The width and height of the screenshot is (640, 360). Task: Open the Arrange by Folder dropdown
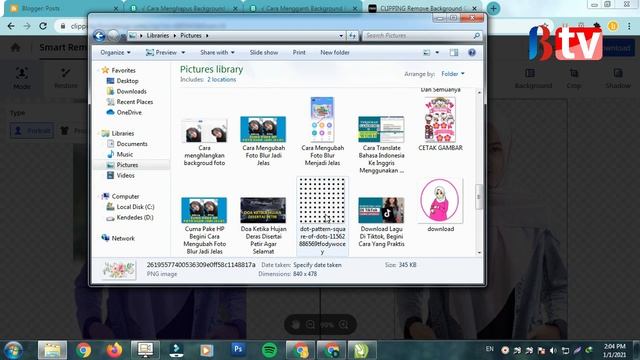(x=453, y=74)
